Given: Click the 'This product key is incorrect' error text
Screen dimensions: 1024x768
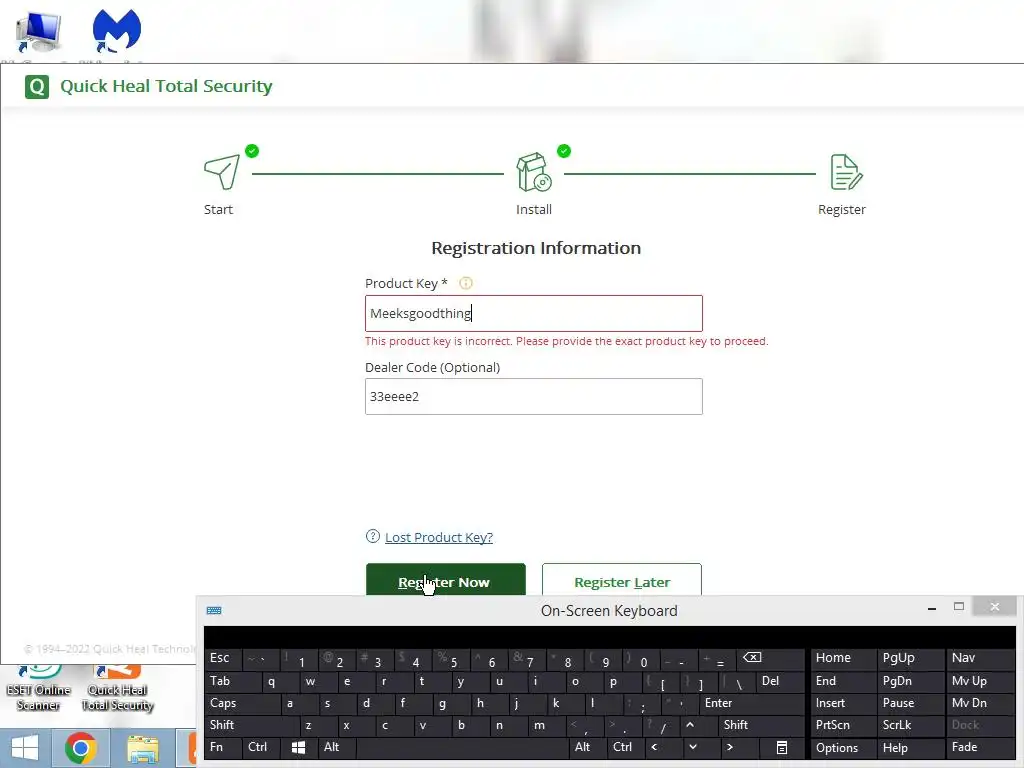Looking at the screenshot, I should (566, 341).
